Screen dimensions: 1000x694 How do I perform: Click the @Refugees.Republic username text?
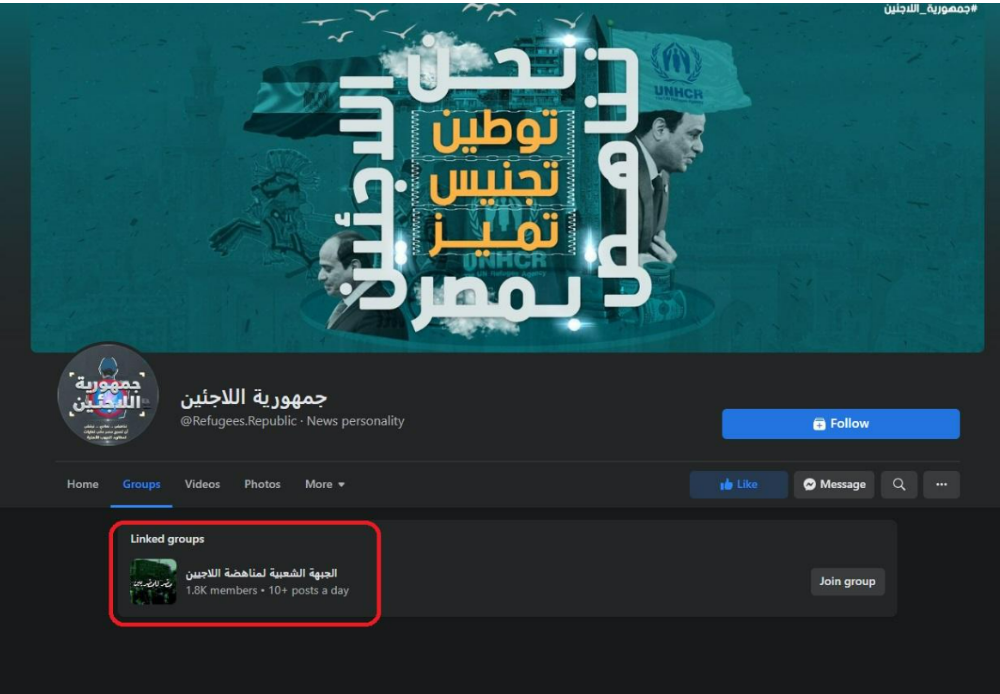coord(239,422)
